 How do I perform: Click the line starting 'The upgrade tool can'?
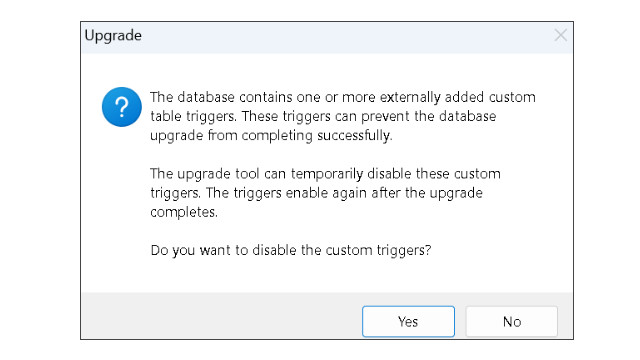click(325, 174)
